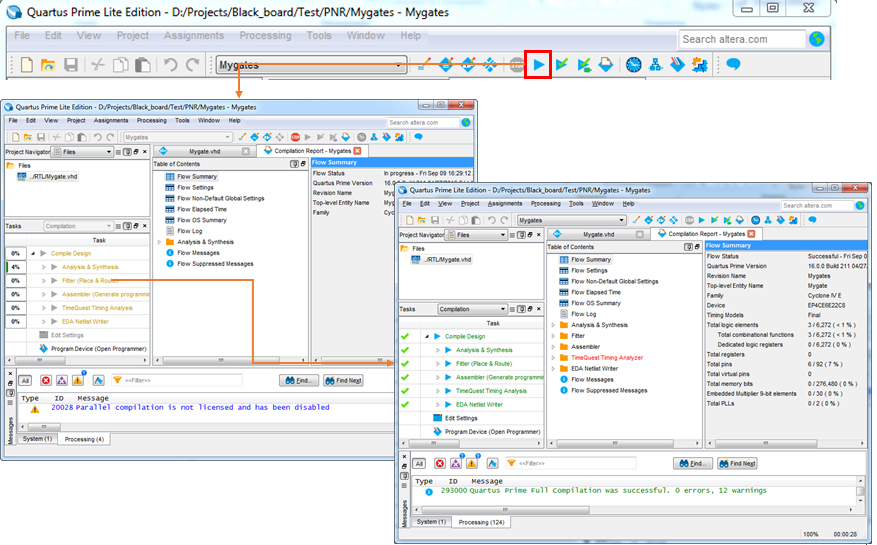Click Paste clipboard icon in top toolbar strip

(143, 65)
